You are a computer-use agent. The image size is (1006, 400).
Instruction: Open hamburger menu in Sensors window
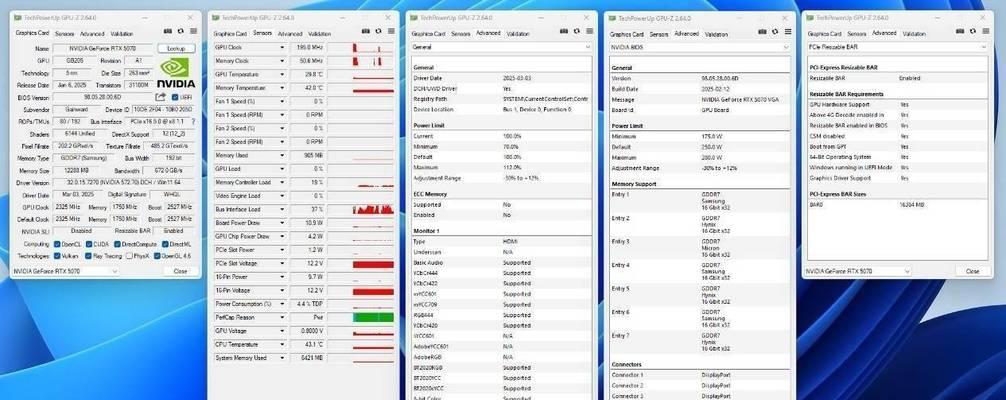[x=391, y=31]
